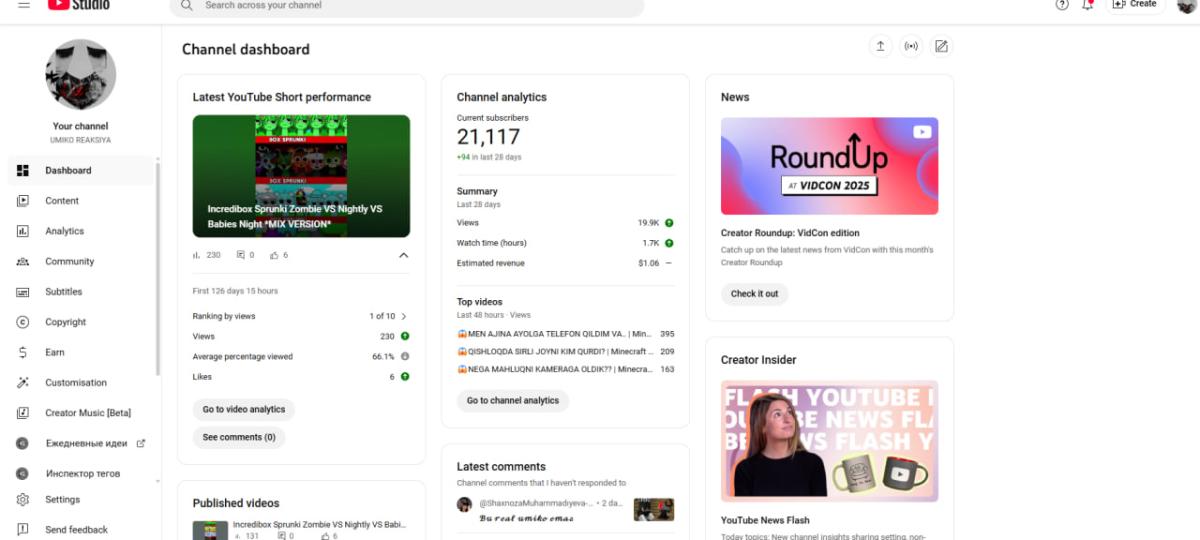
Task: Click the Short's likes thumb icon
Action: pos(274,255)
